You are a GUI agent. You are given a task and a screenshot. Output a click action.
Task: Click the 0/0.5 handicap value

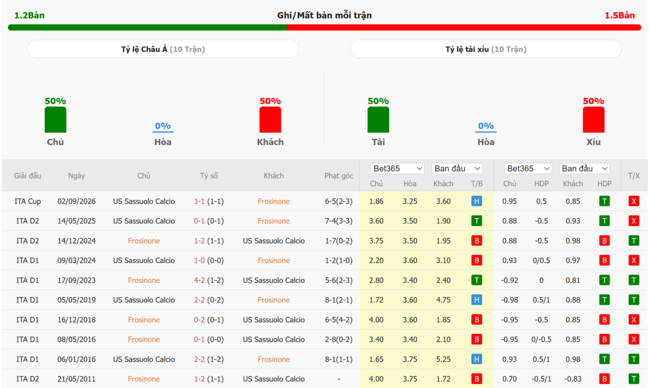541,261
